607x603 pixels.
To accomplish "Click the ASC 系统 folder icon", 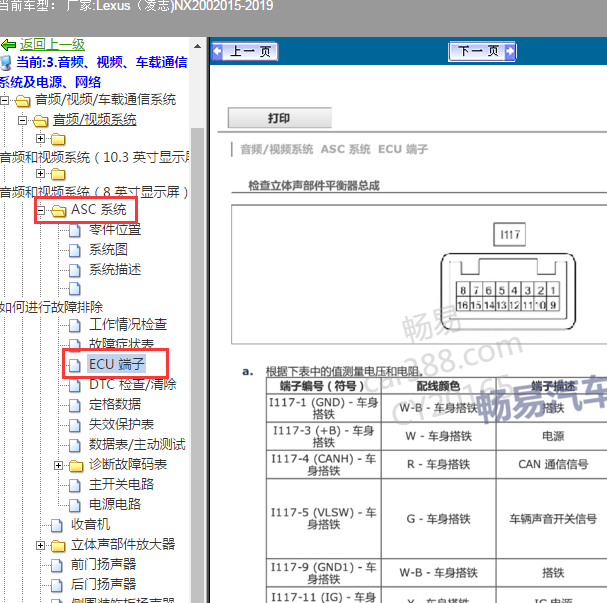I will [58, 211].
